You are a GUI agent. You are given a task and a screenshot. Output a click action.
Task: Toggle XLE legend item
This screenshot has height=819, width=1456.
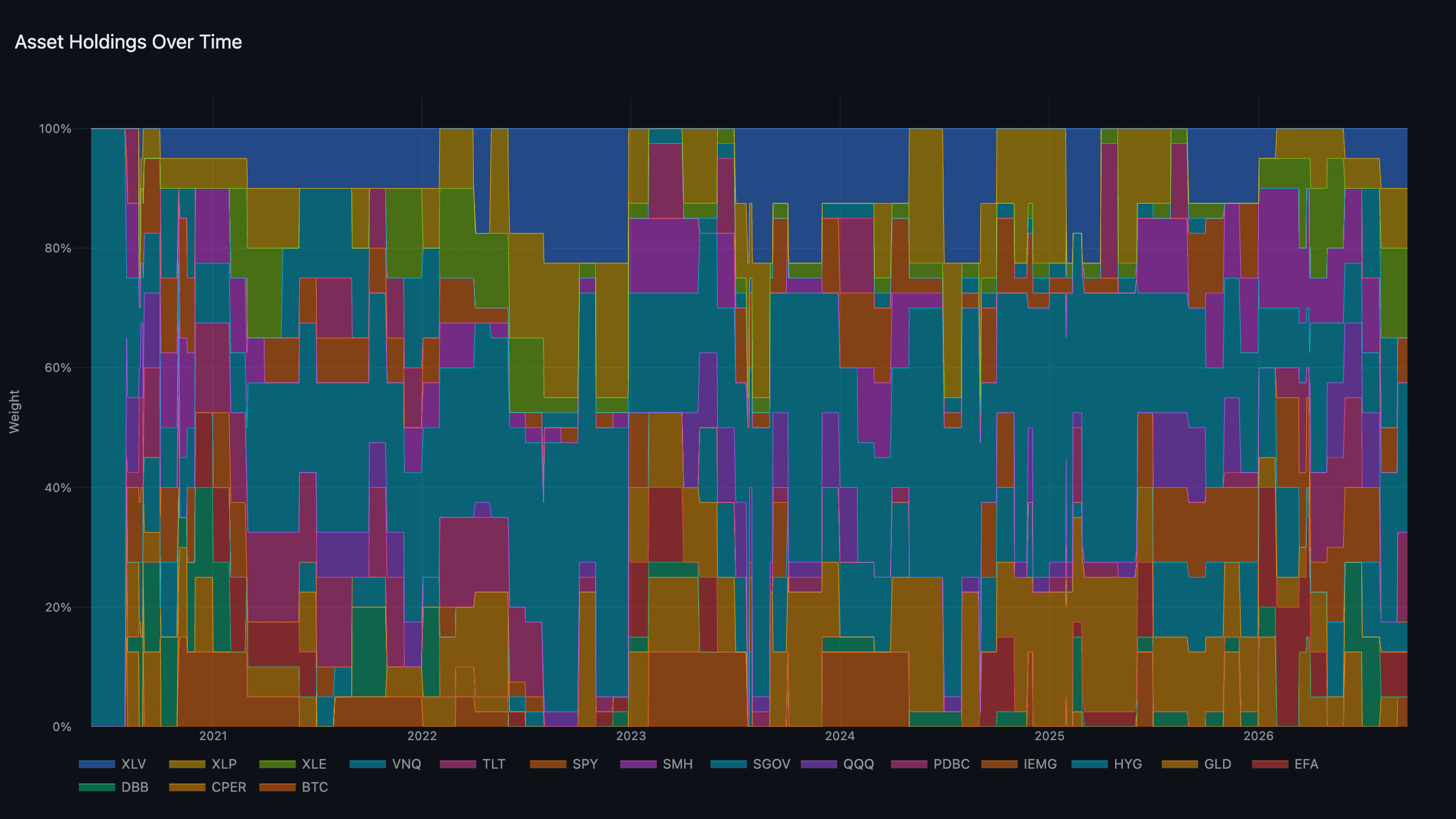point(293,764)
